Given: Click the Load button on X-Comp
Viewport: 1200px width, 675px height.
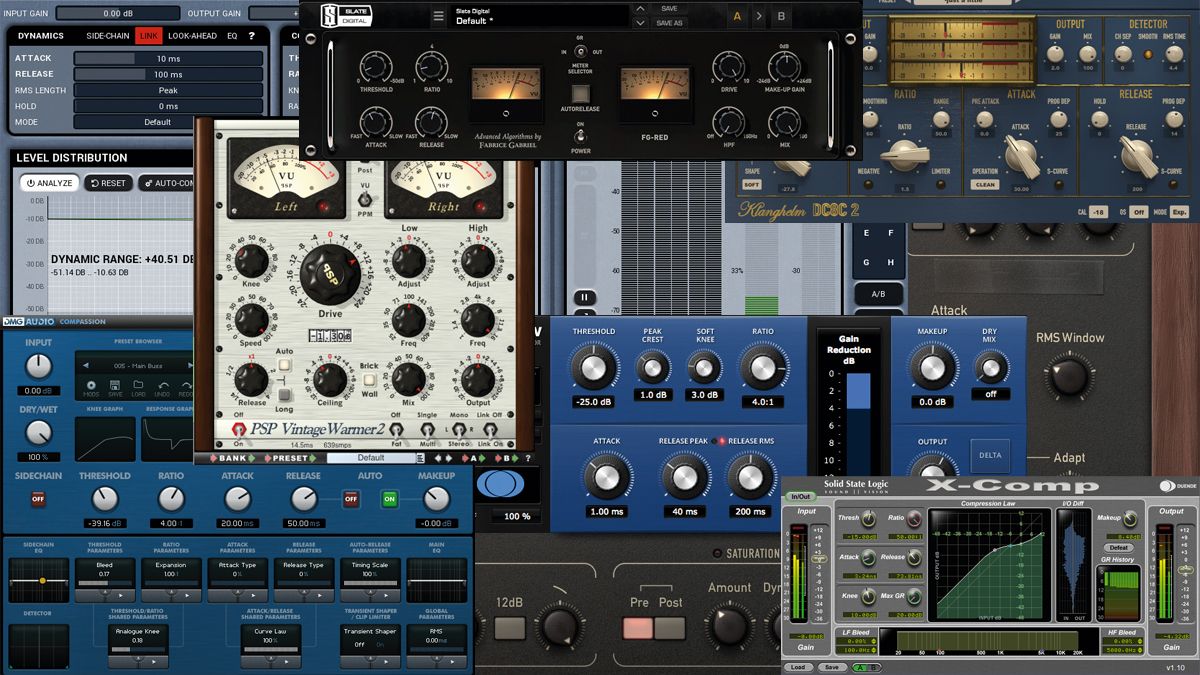Looking at the screenshot, I should (798, 666).
